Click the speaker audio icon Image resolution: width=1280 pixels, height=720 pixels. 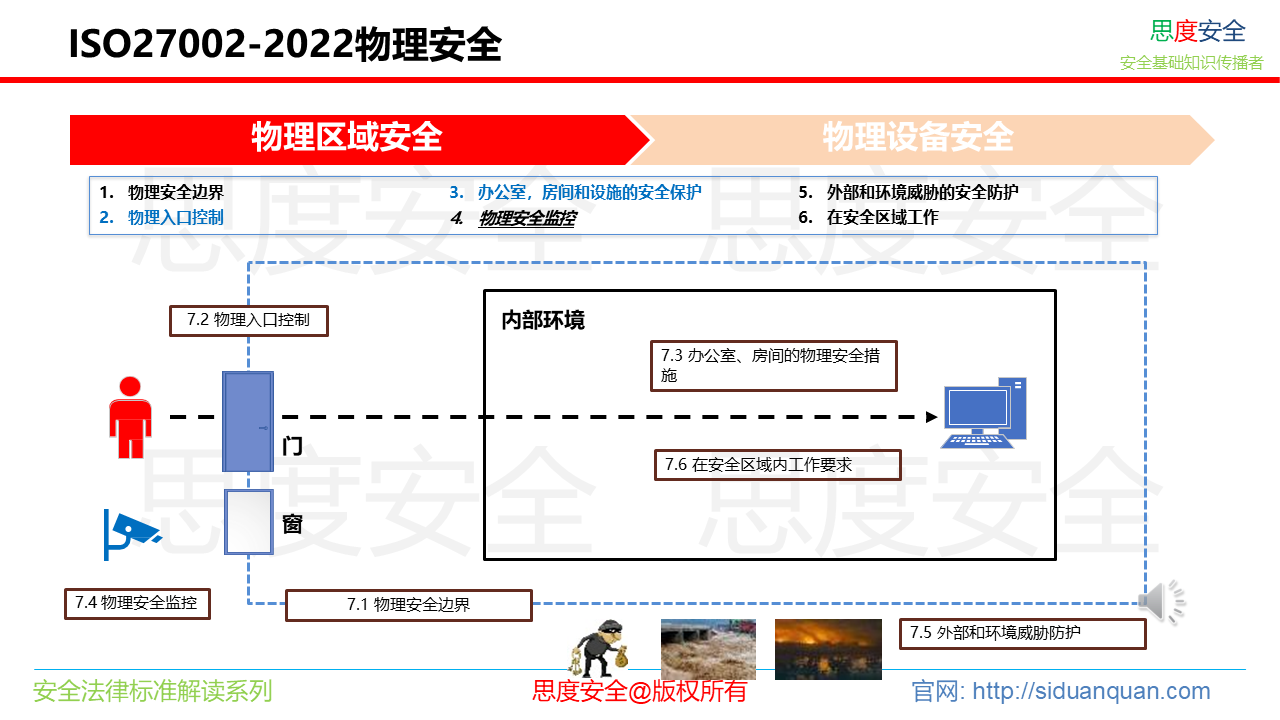pos(1161,602)
